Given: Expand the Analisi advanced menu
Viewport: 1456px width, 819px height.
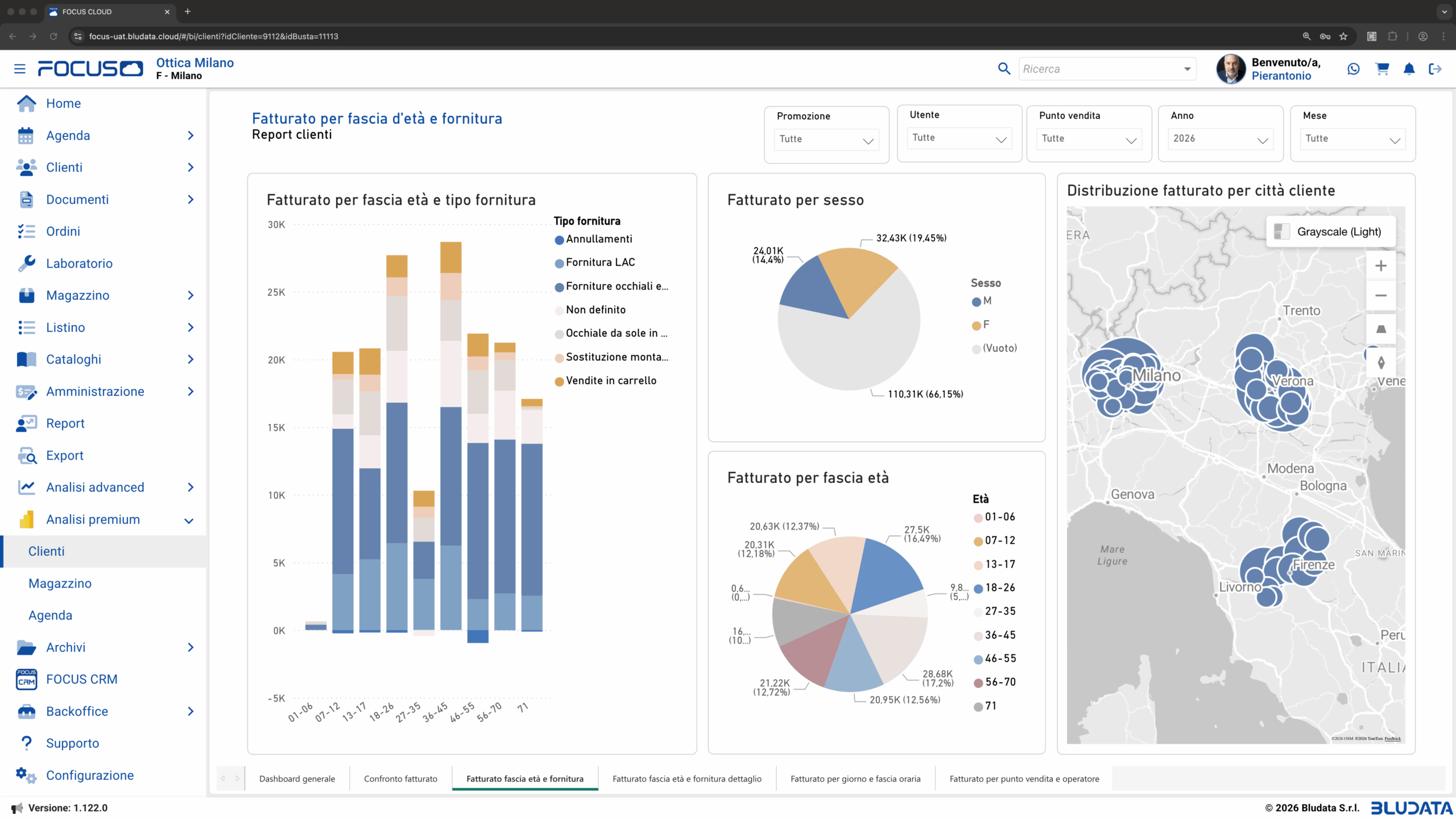Looking at the screenshot, I should [x=94, y=487].
